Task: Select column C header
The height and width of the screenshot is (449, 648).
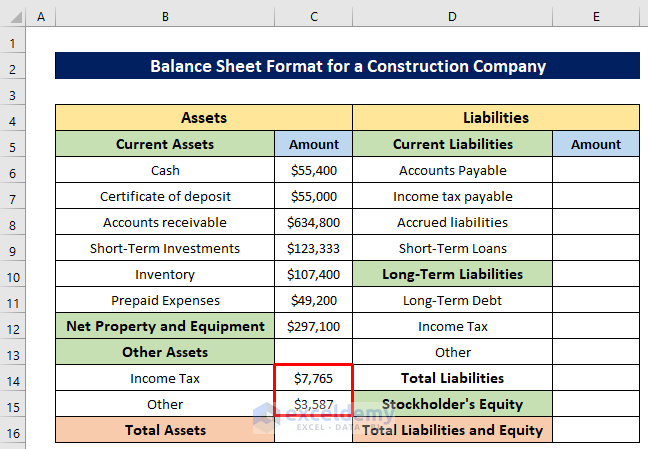Action: click(x=313, y=18)
